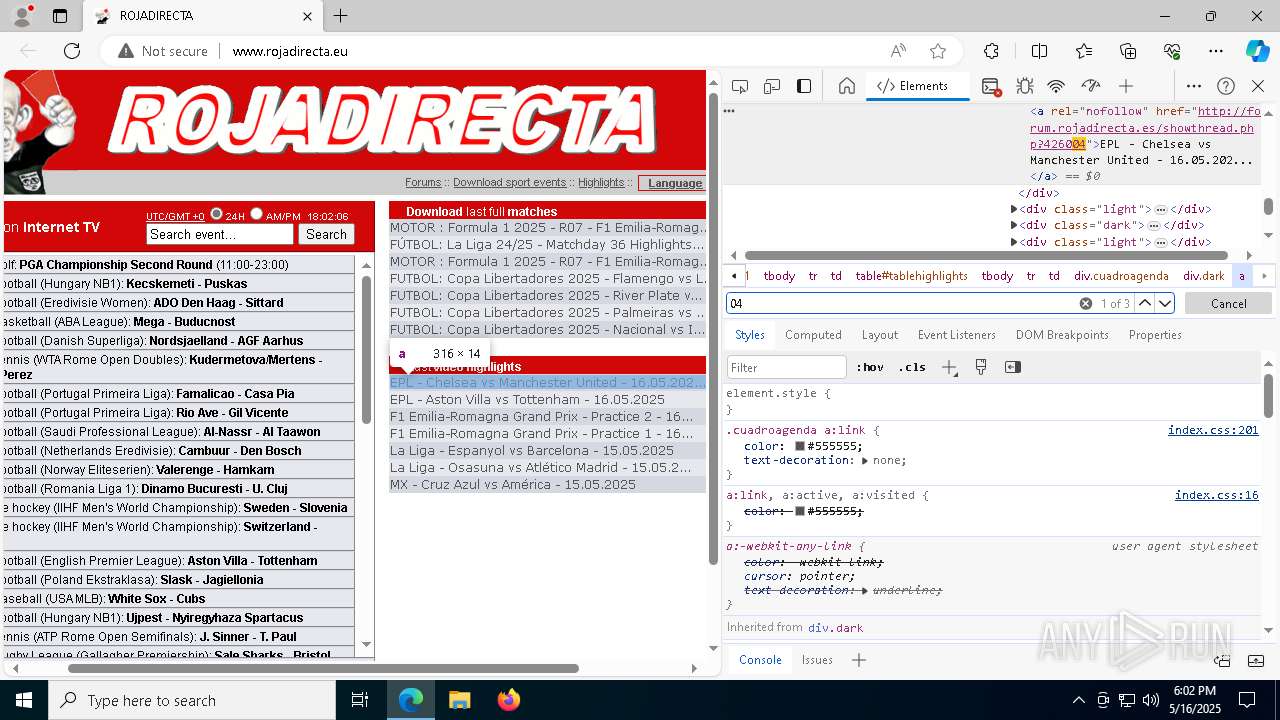1280x720 pixels.
Task: Open the Console drawer tab
Action: pyautogui.click(x=760, y=660)
